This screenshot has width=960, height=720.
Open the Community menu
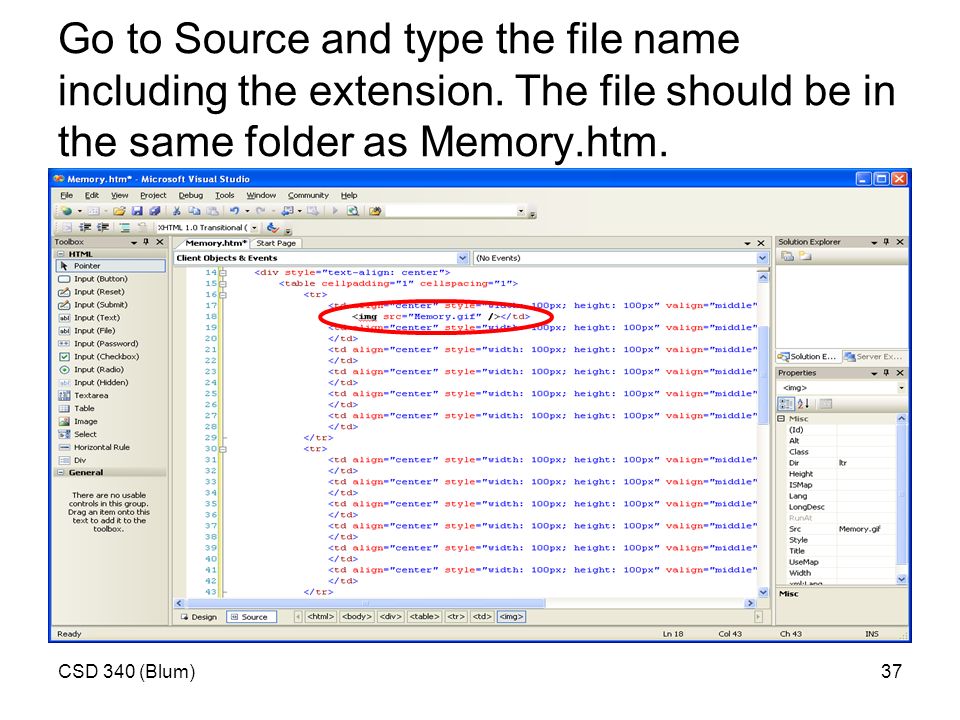pyautogui.click(x=308, y=195)
